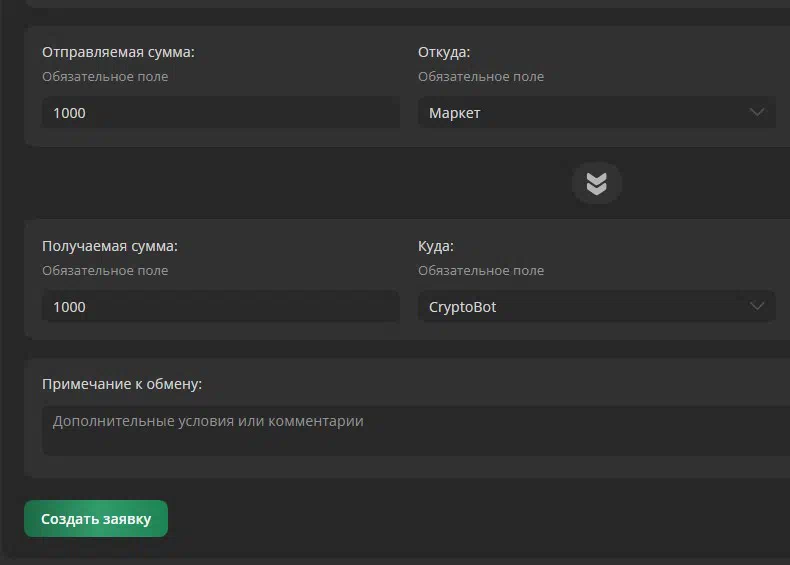Click the Примечание к обмену label
This screenshot has width=790, height=565.
(122, 384)
